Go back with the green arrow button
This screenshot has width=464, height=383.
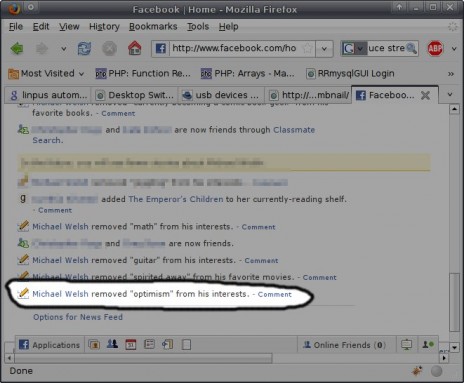[17, 49]
